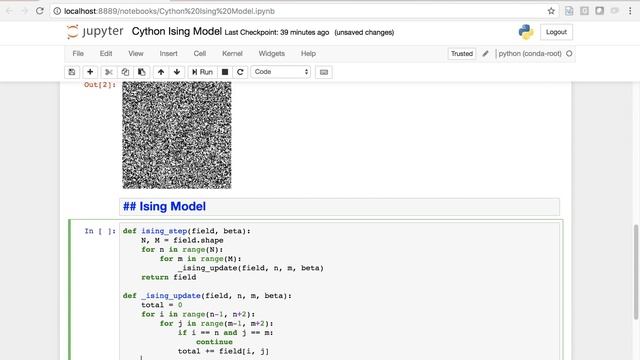Screen dimensions: 640x360
Task: Click the python (conda-root) kernel name
Action: click(x=530, y=53)
